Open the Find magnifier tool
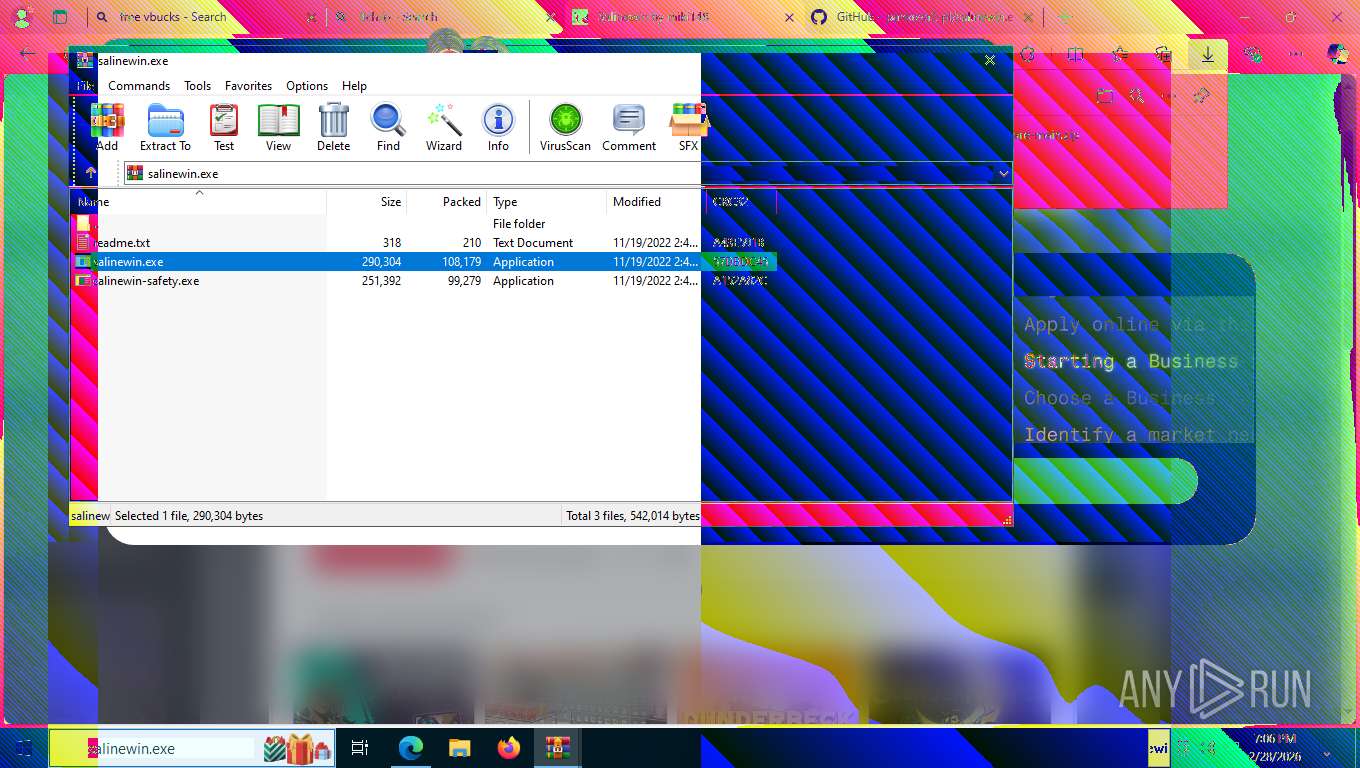1360x768 pixels. [x=388, y=127]
